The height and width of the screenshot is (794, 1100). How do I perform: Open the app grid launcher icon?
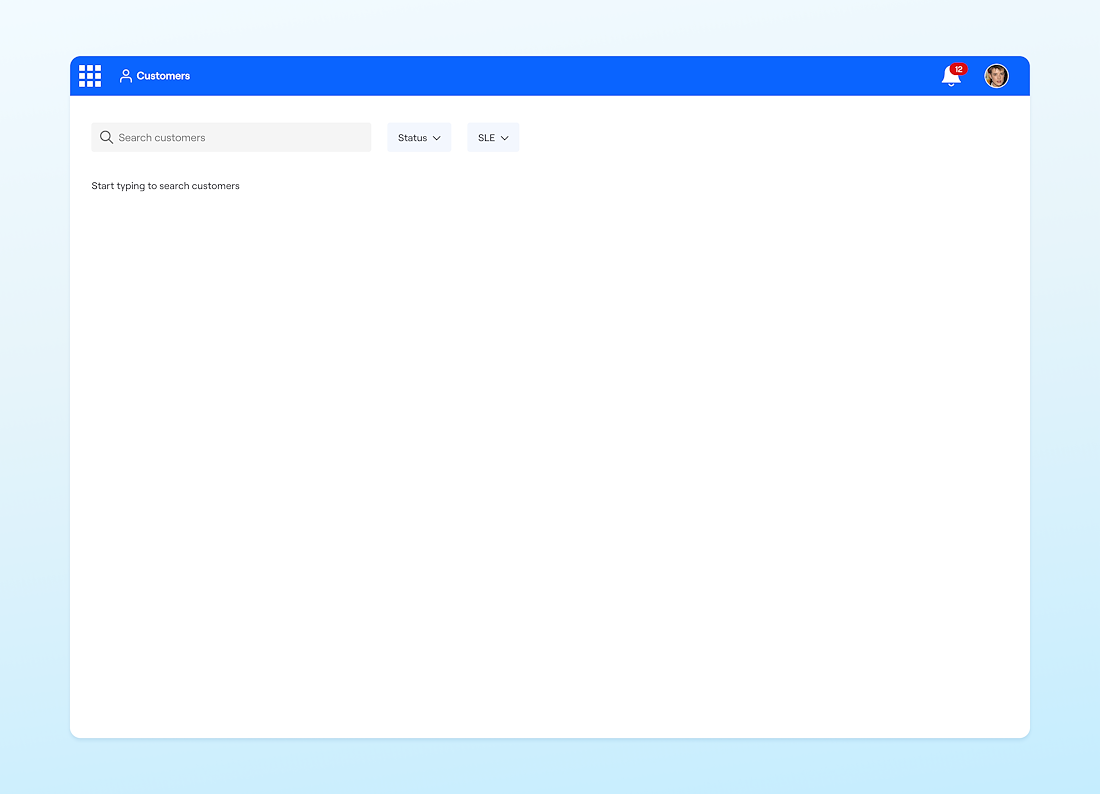click(90, 76)
